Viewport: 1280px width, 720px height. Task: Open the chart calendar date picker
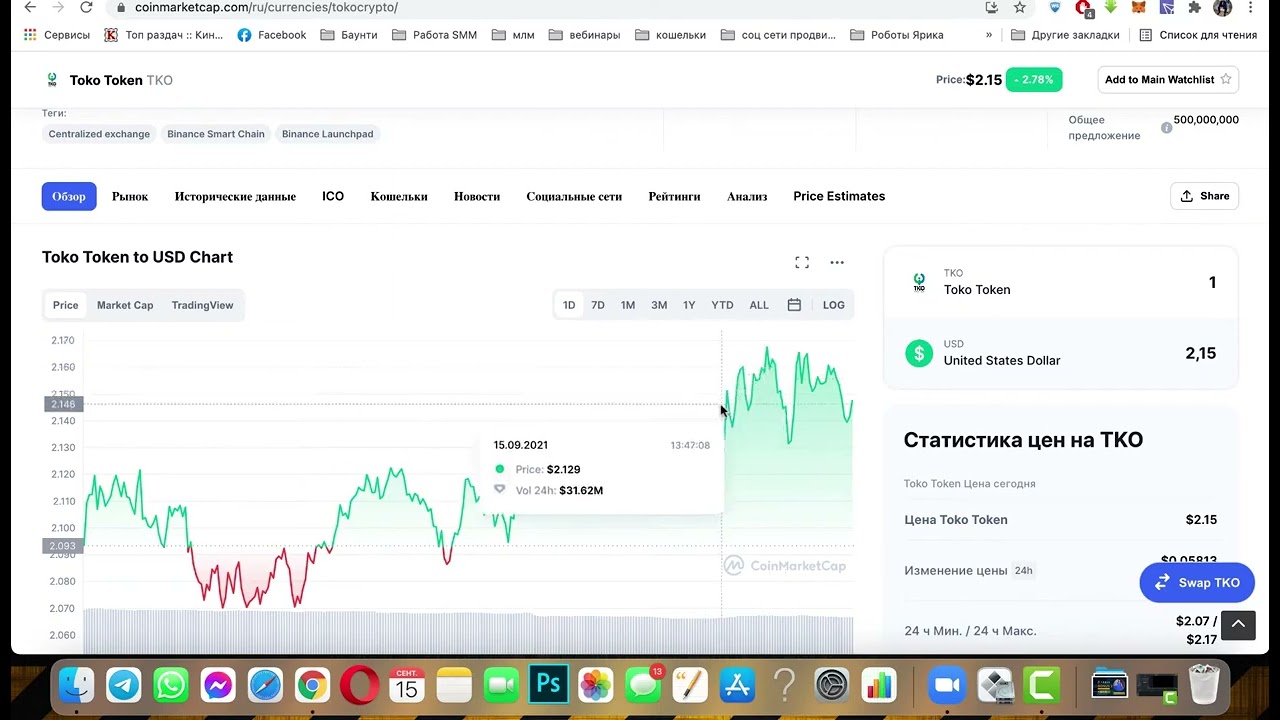coord(794,305)
